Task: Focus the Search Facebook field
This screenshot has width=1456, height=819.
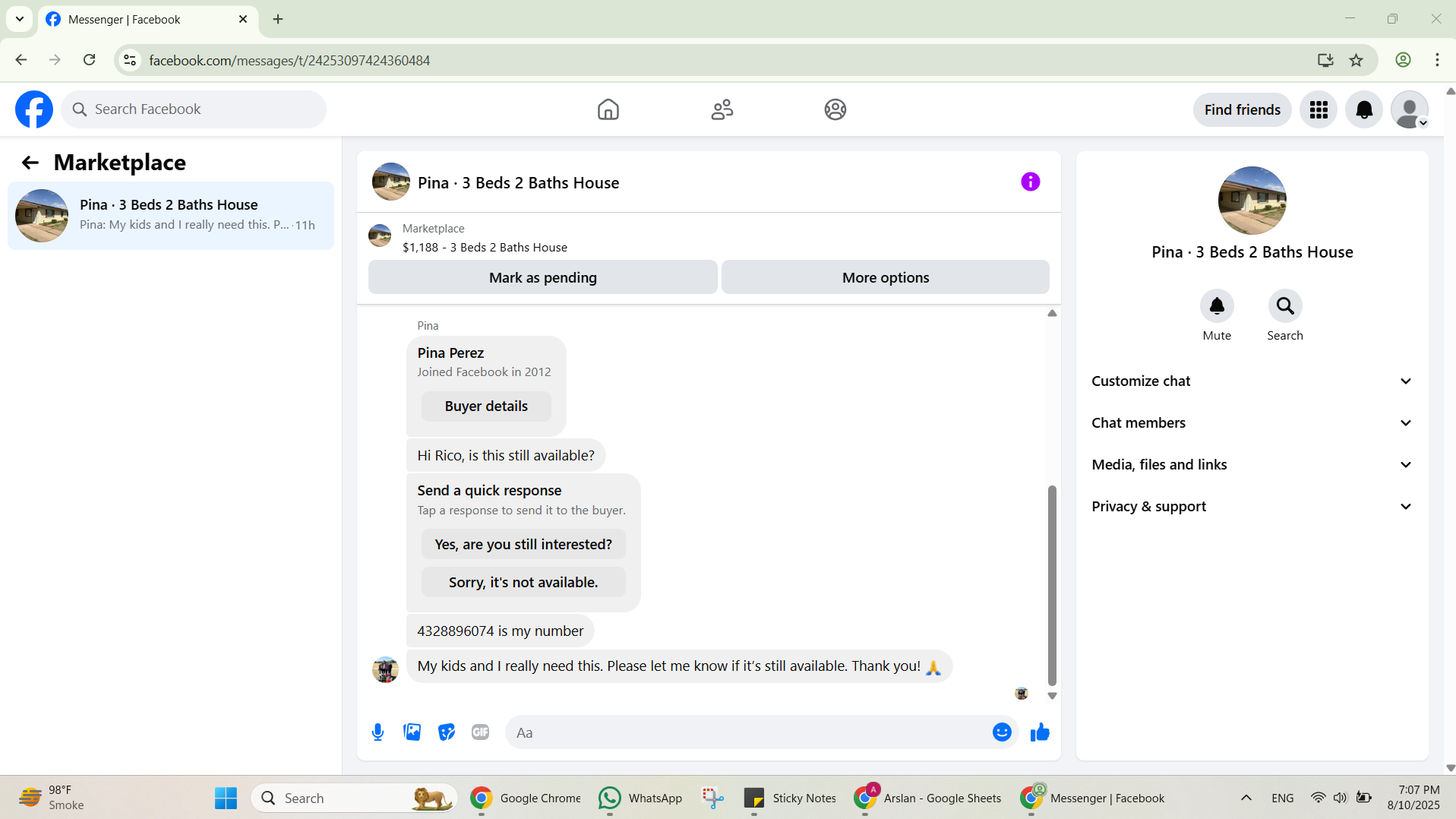Action: (194, 109)
